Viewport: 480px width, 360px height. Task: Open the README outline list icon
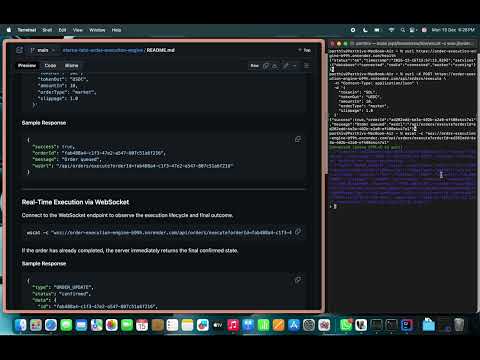coord(306,66)
